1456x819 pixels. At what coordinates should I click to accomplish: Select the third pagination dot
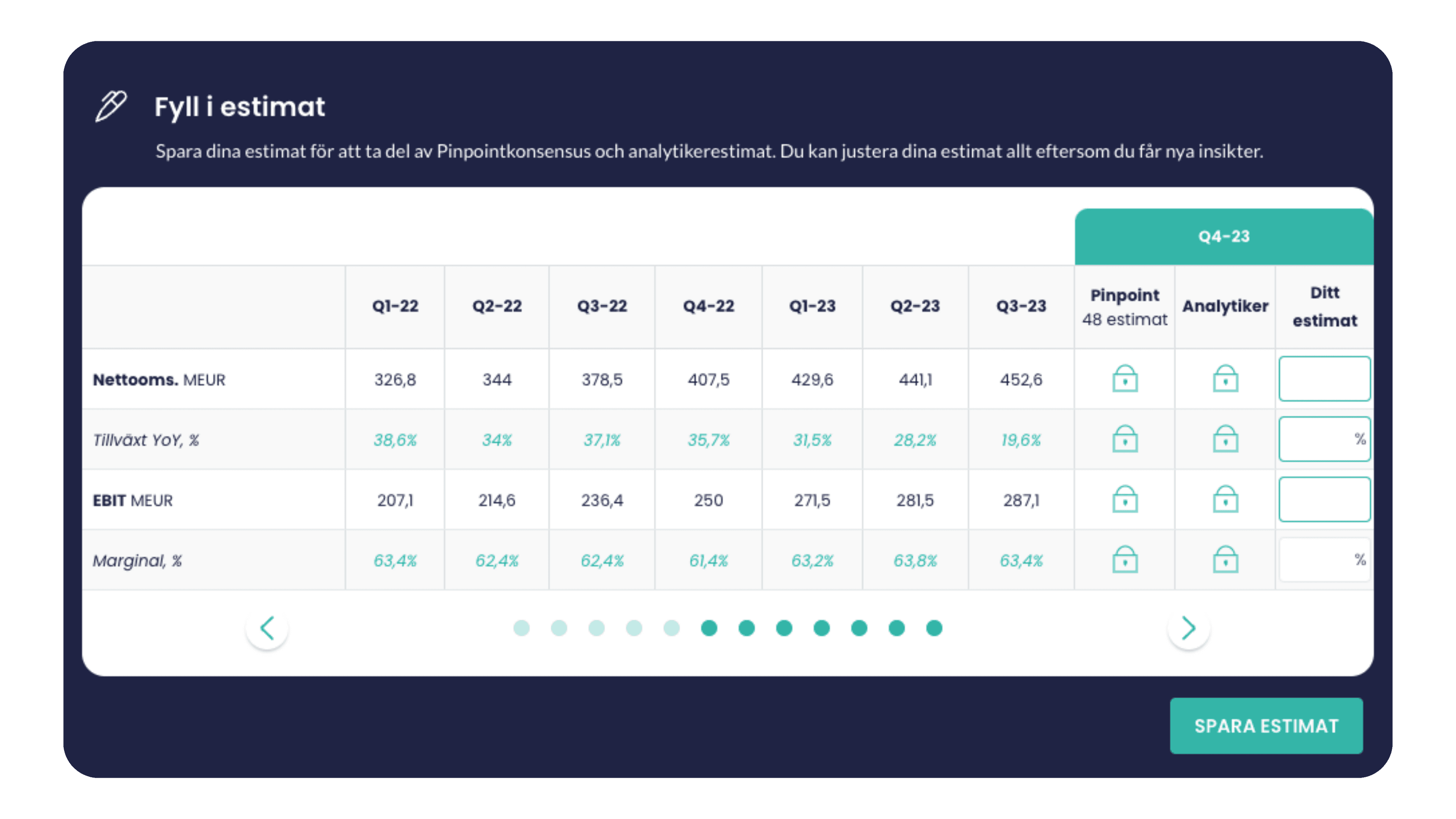[x=596, y=628]
